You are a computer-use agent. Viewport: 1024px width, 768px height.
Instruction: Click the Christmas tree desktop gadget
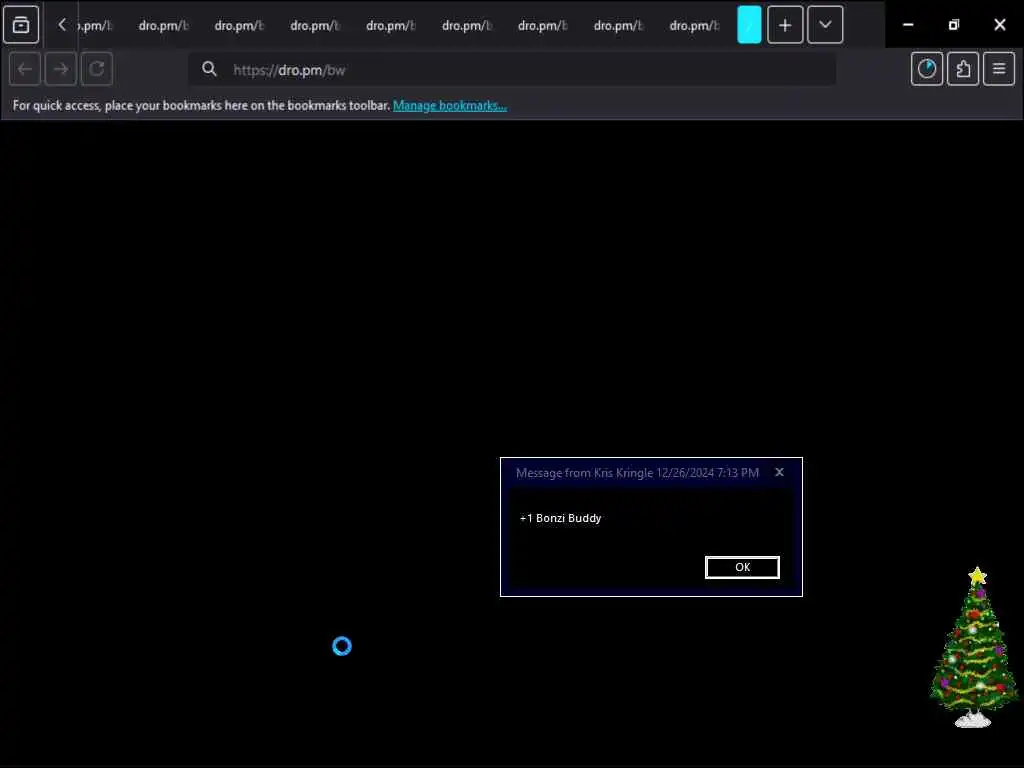point(974,647)
